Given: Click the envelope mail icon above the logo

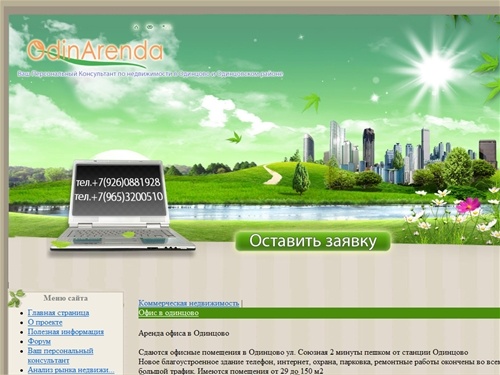Looking at the screenshot, I should (x=150, y=27).
